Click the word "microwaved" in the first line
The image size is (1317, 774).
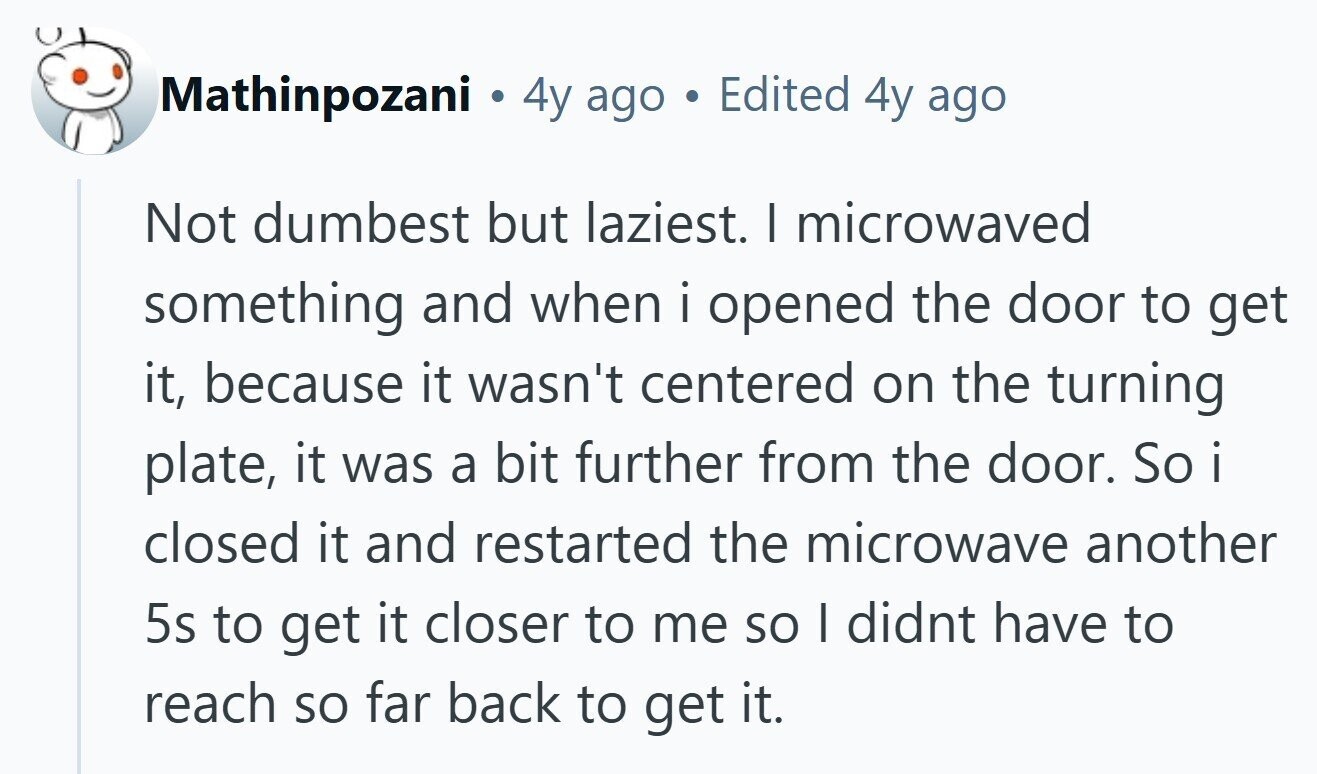coord(943,224)
